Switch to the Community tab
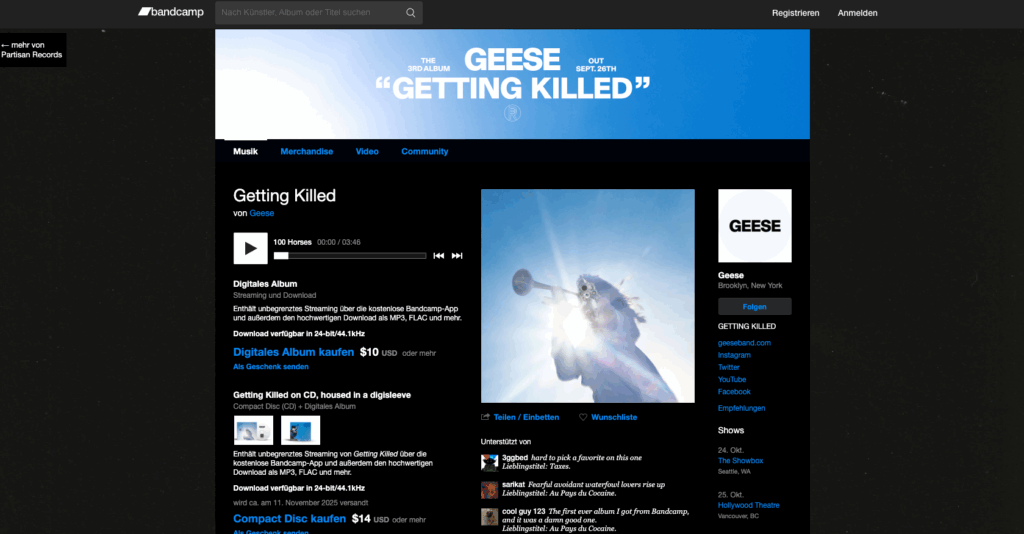Image resolution: width=1024 pixels, height=534 pixels. pos(424,152)
